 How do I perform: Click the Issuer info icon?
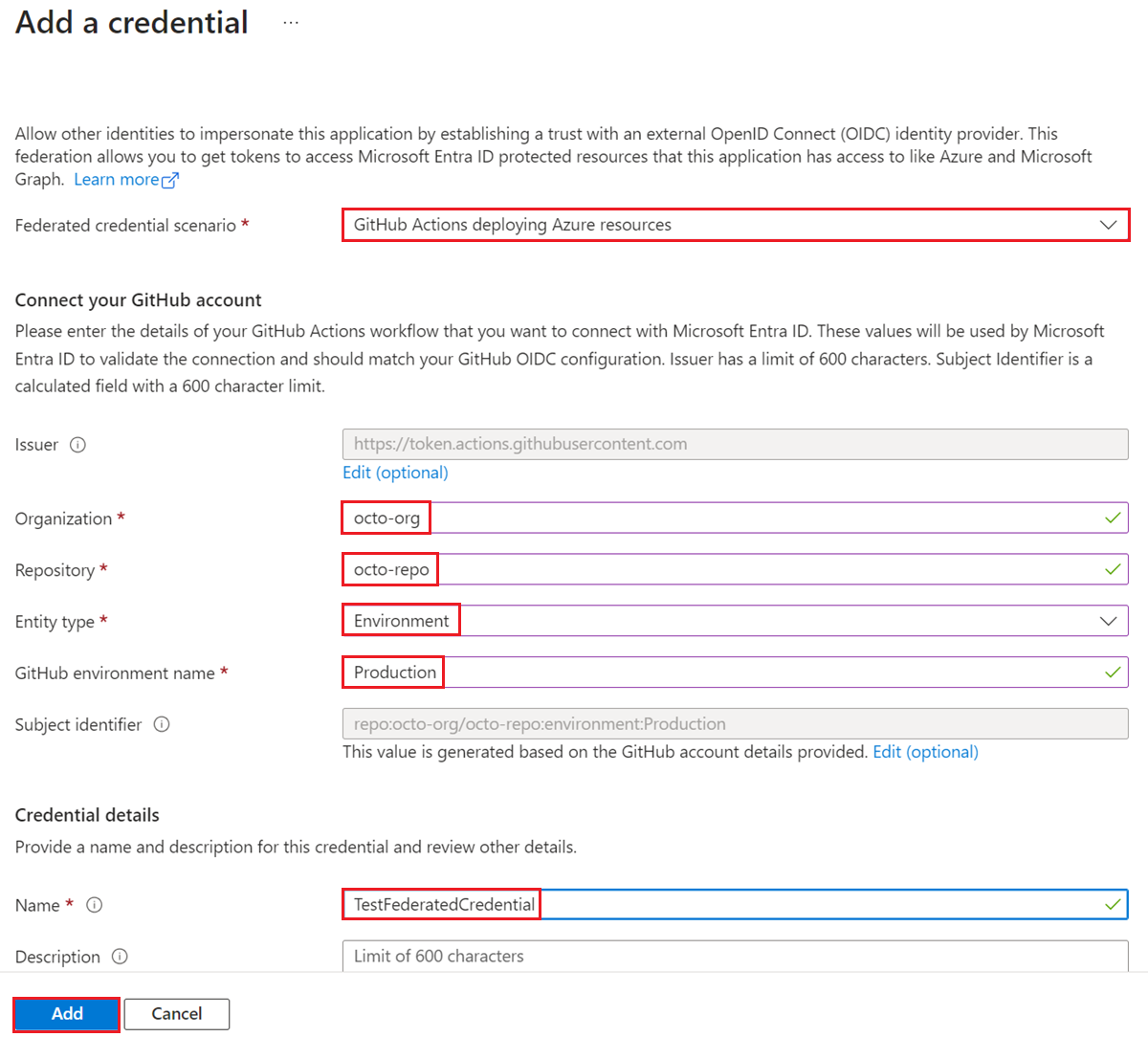(x=78, y=444)
